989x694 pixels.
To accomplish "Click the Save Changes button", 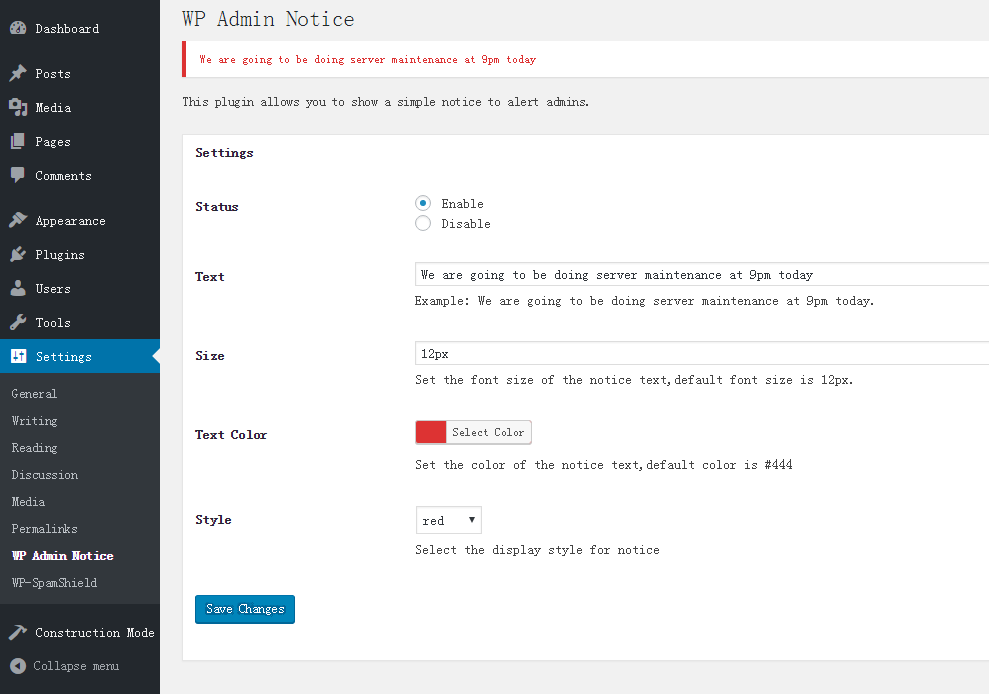I will coord(245,609).
